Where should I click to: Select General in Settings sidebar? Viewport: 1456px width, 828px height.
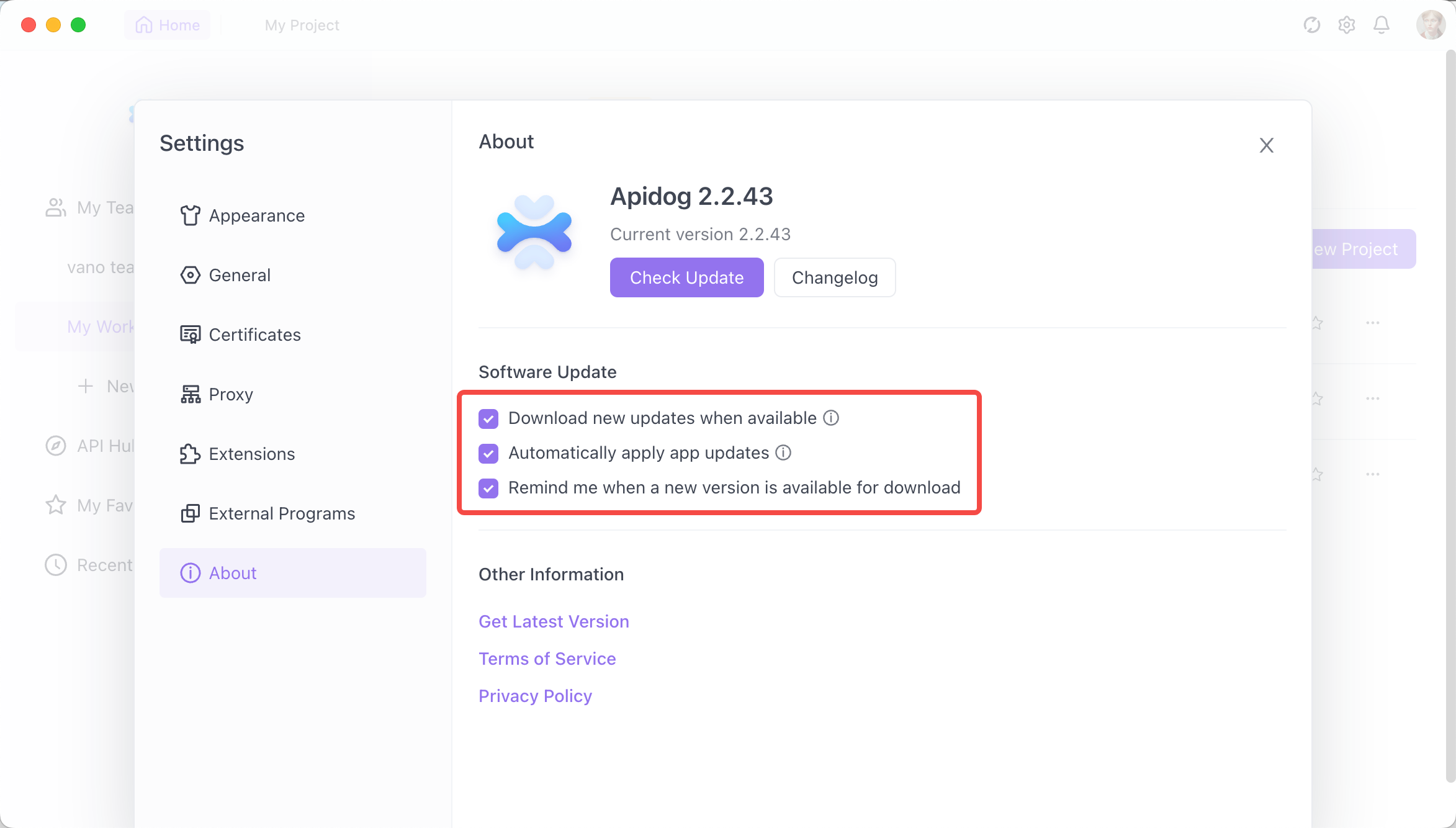coord(239,275)
